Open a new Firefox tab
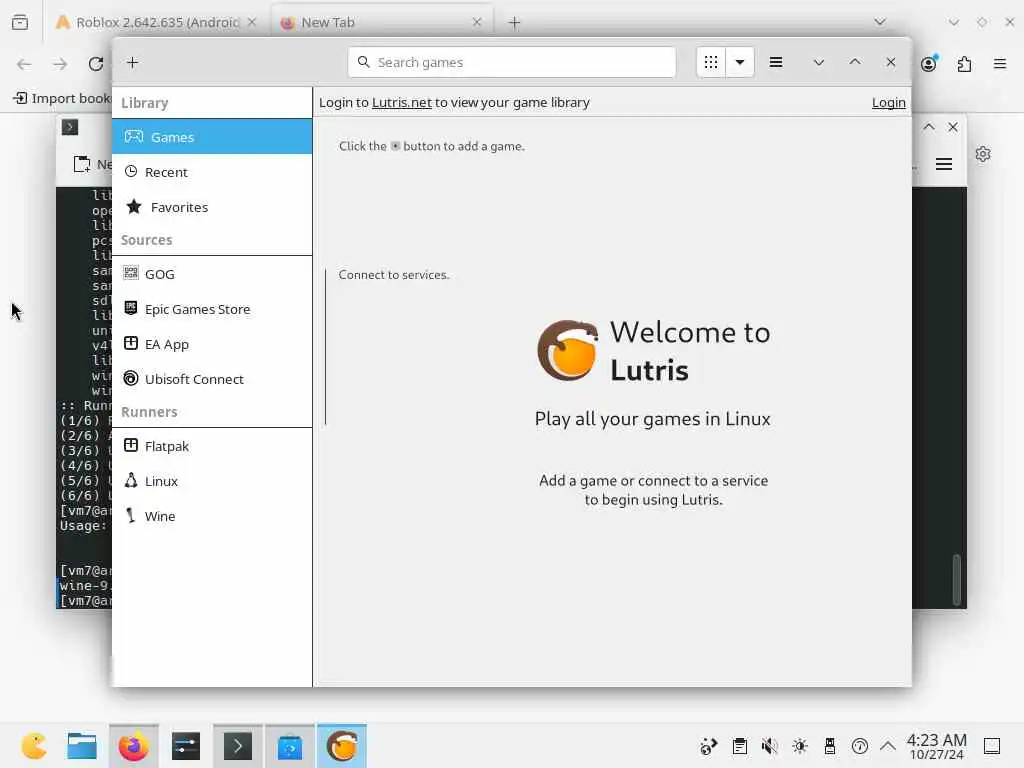Image resolution: width=1024 pixels, height=768 pixels. tap(515, 23)
